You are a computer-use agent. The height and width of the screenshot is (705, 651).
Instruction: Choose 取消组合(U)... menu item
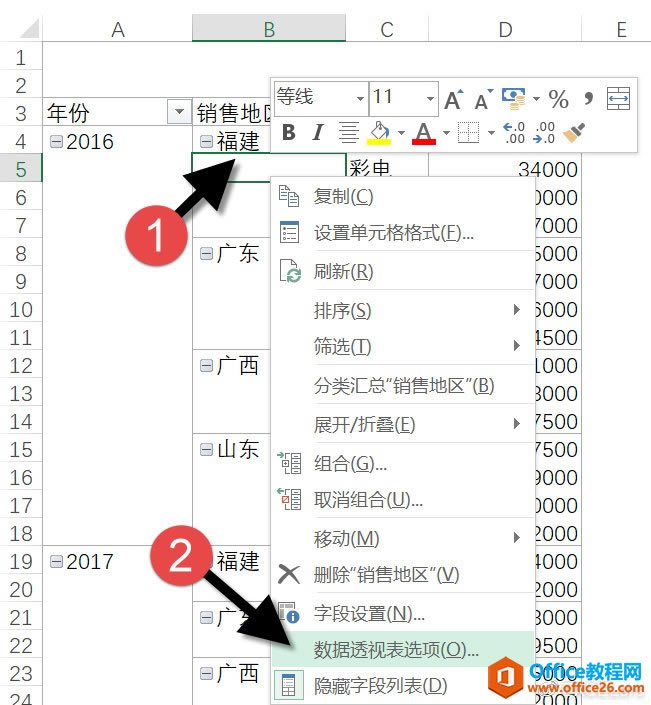[403, 499]
